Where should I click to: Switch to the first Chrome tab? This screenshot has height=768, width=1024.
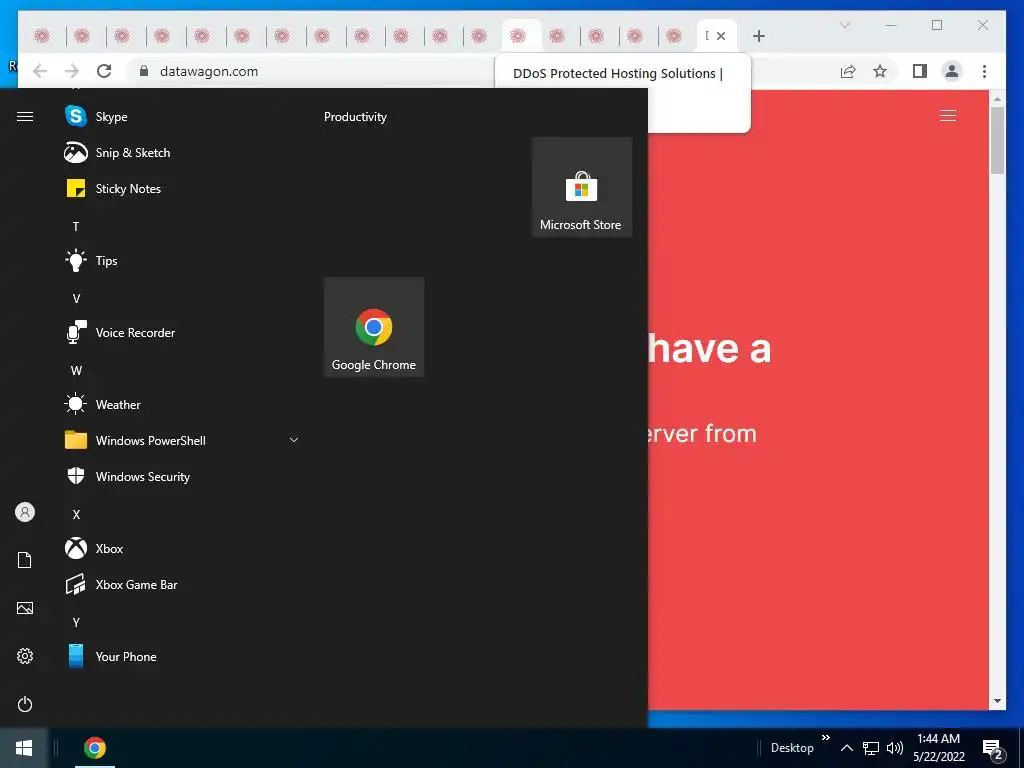pyautogui.click(x=42, y=36)
